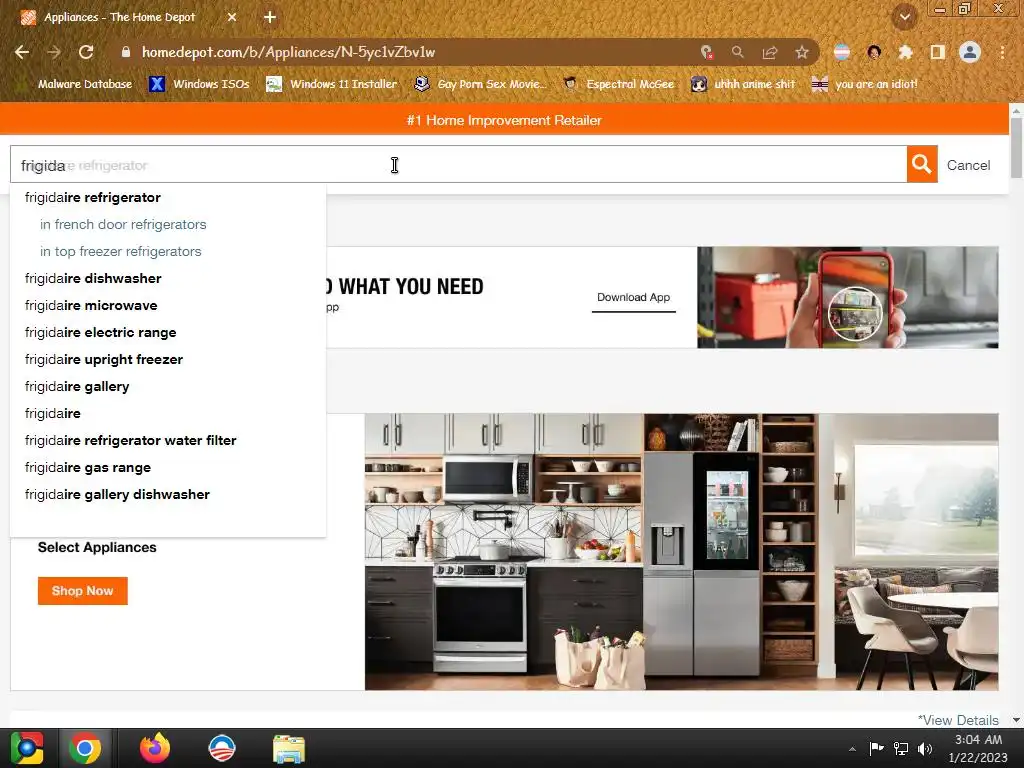This screenshot has width=1024, height=768.
Task: Click the Shop Now button
Action: pos(82,591)
